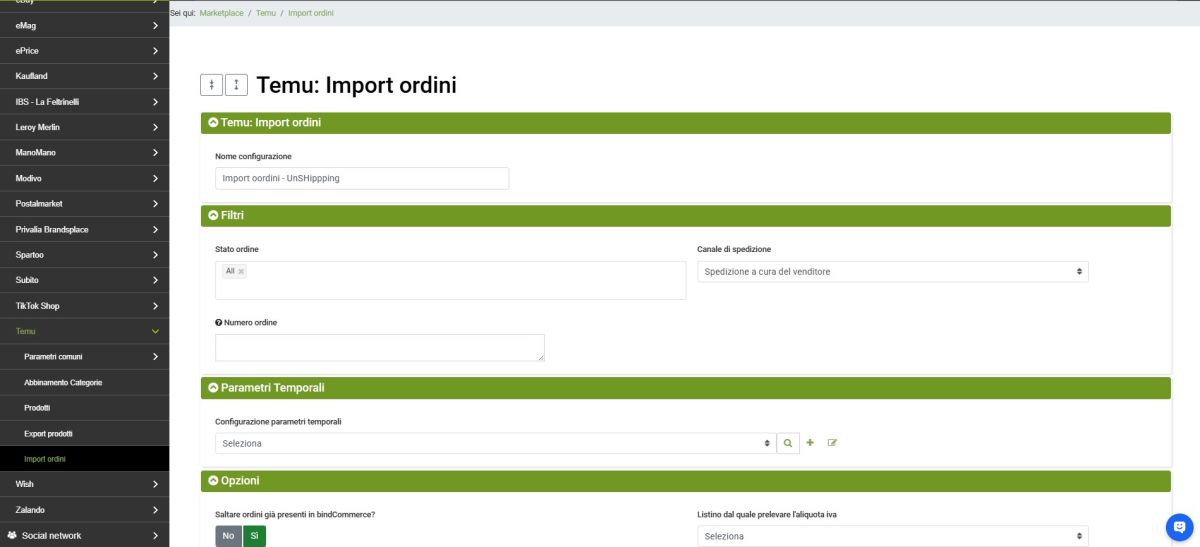Click the Social network people icon
Viewport: 1200px width, 547px height.
[12, 536]
